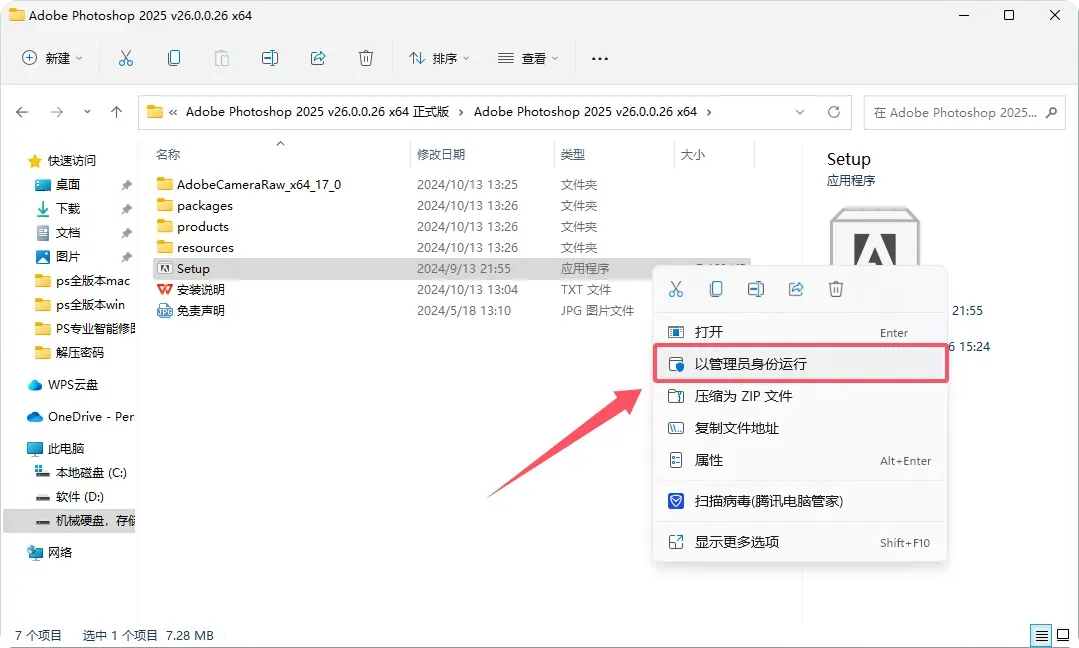Sort by the 修改日期 column header
Image resolution: width=1079 pixels, height=648 pixels.
click(440, 155)
